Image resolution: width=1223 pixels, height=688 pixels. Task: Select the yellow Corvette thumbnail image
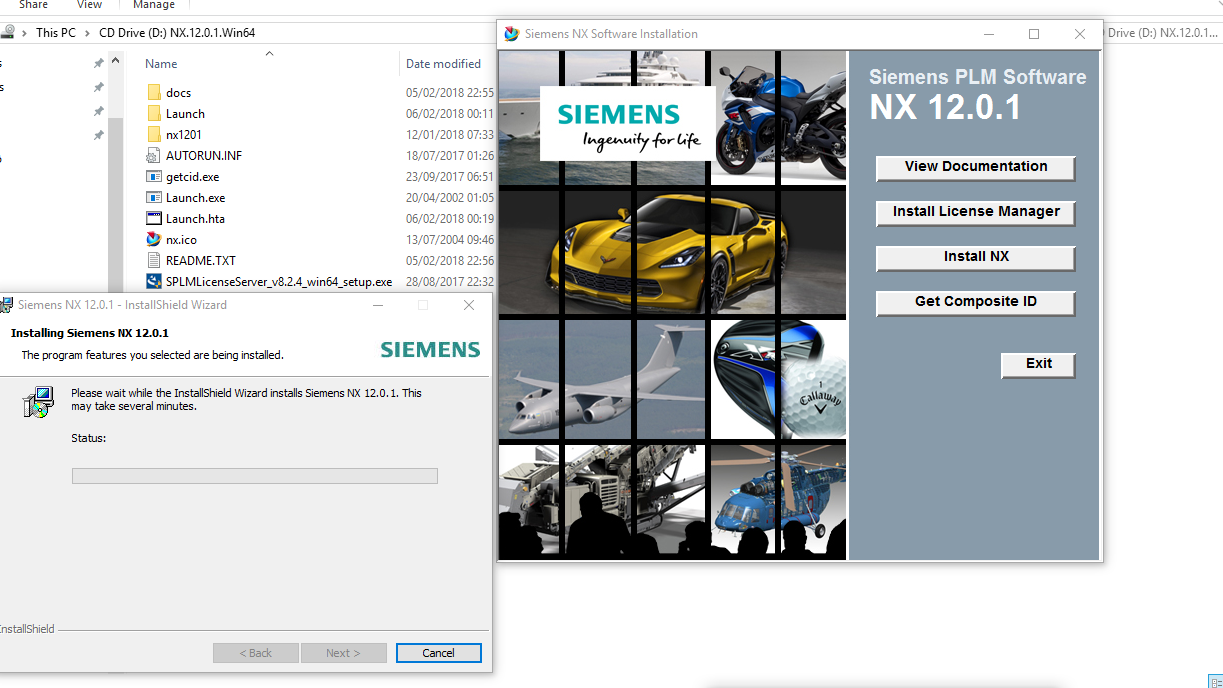(x=670, y=250)
